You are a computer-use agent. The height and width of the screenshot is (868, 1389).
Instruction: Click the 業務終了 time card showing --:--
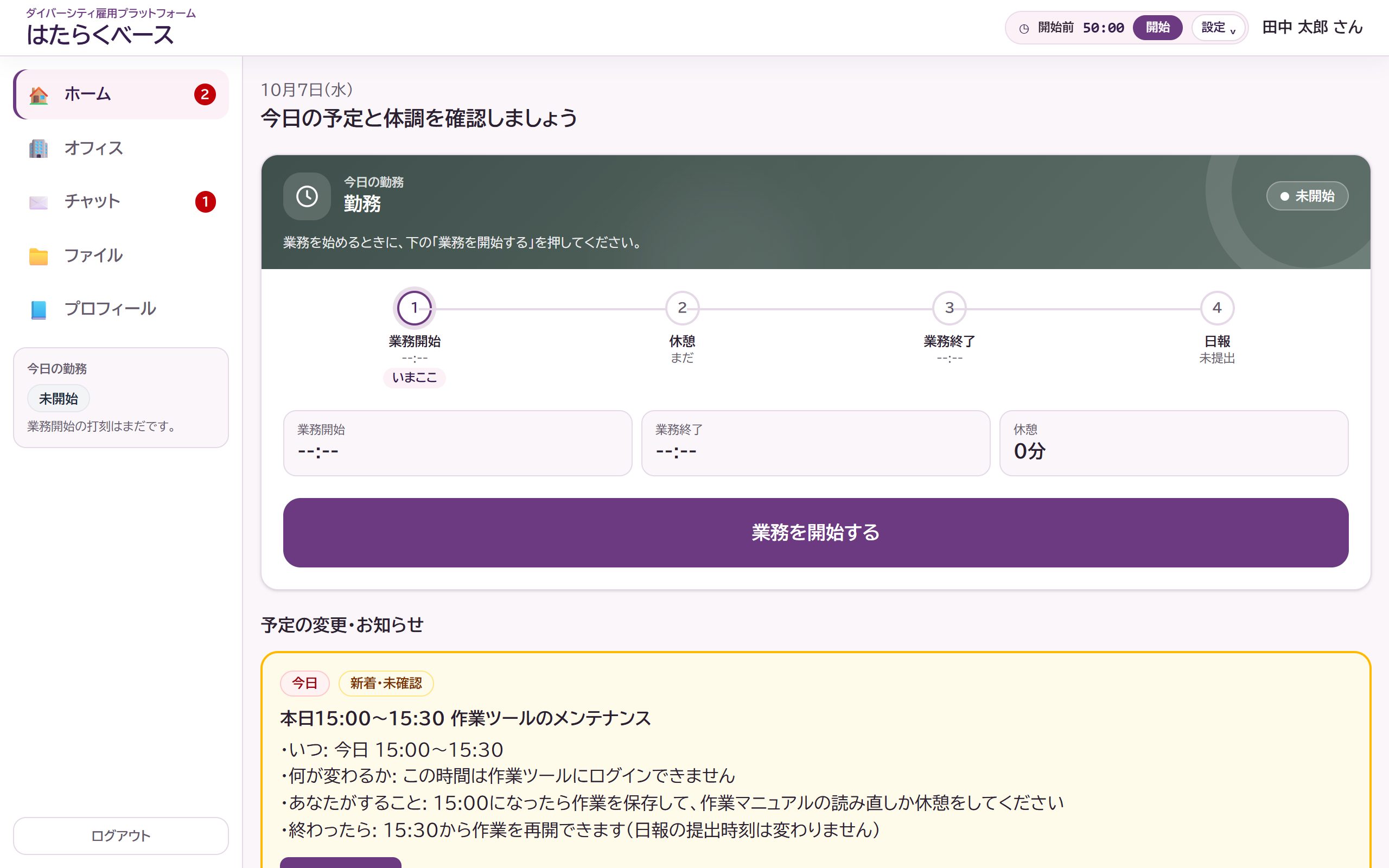[815, 443]
